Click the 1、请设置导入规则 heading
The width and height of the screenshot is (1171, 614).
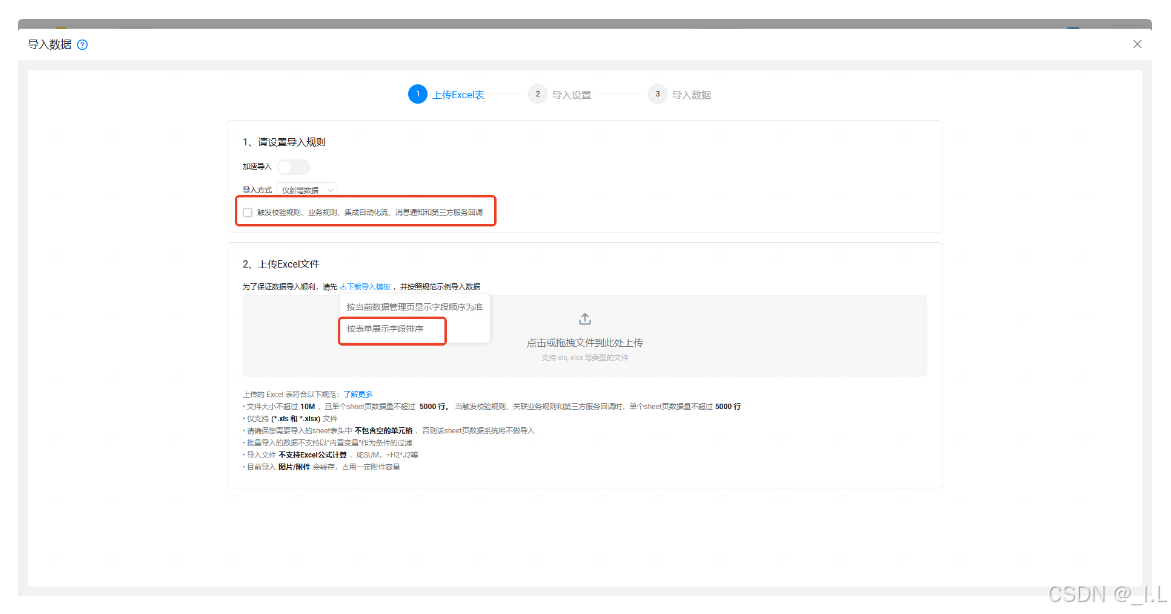(284, 142)
